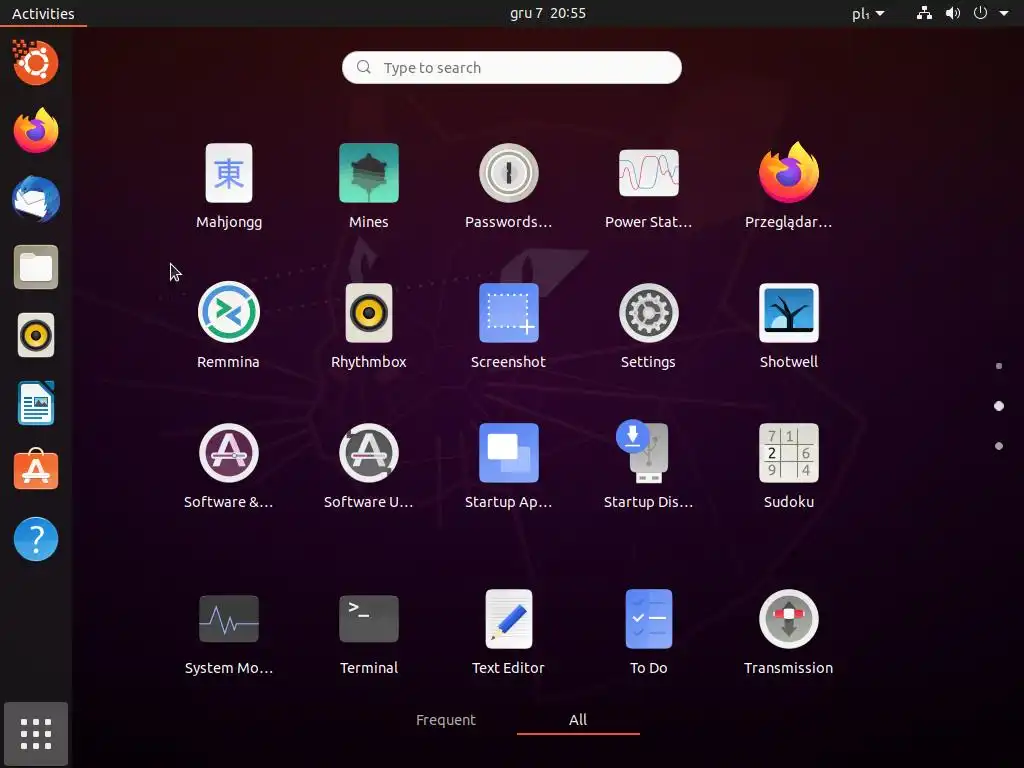Open Software & Updates
This screenshot has width=1024, height=768.
click(229, 466)
